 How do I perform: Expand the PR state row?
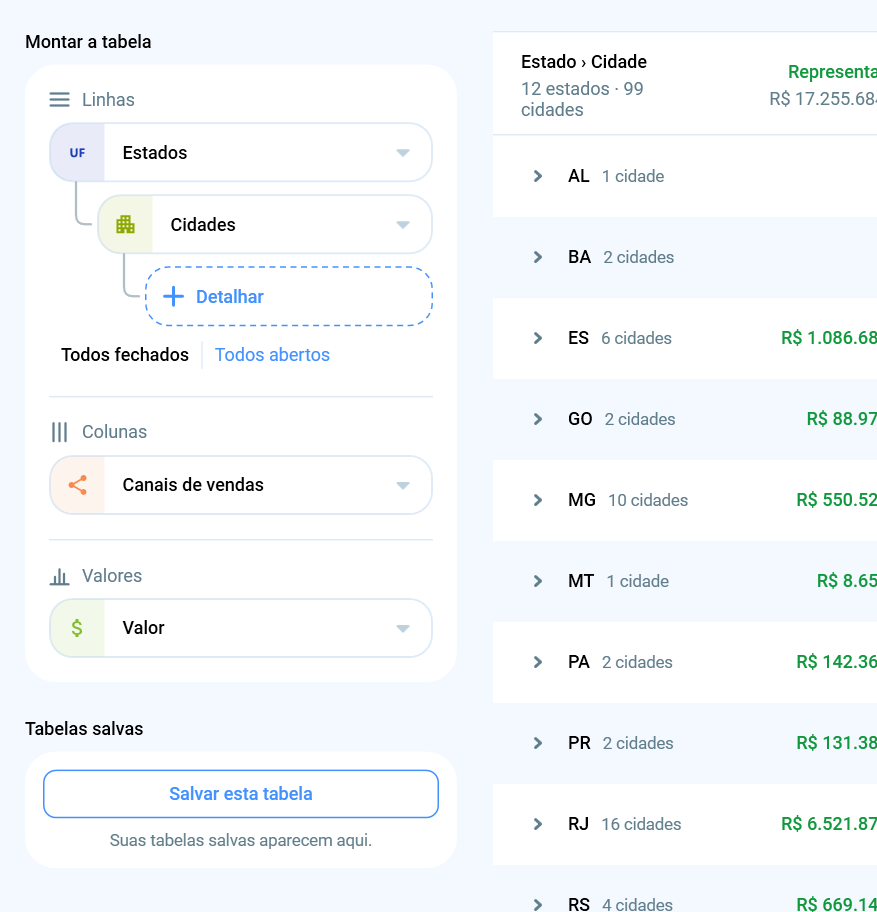(x=538, y=743)
